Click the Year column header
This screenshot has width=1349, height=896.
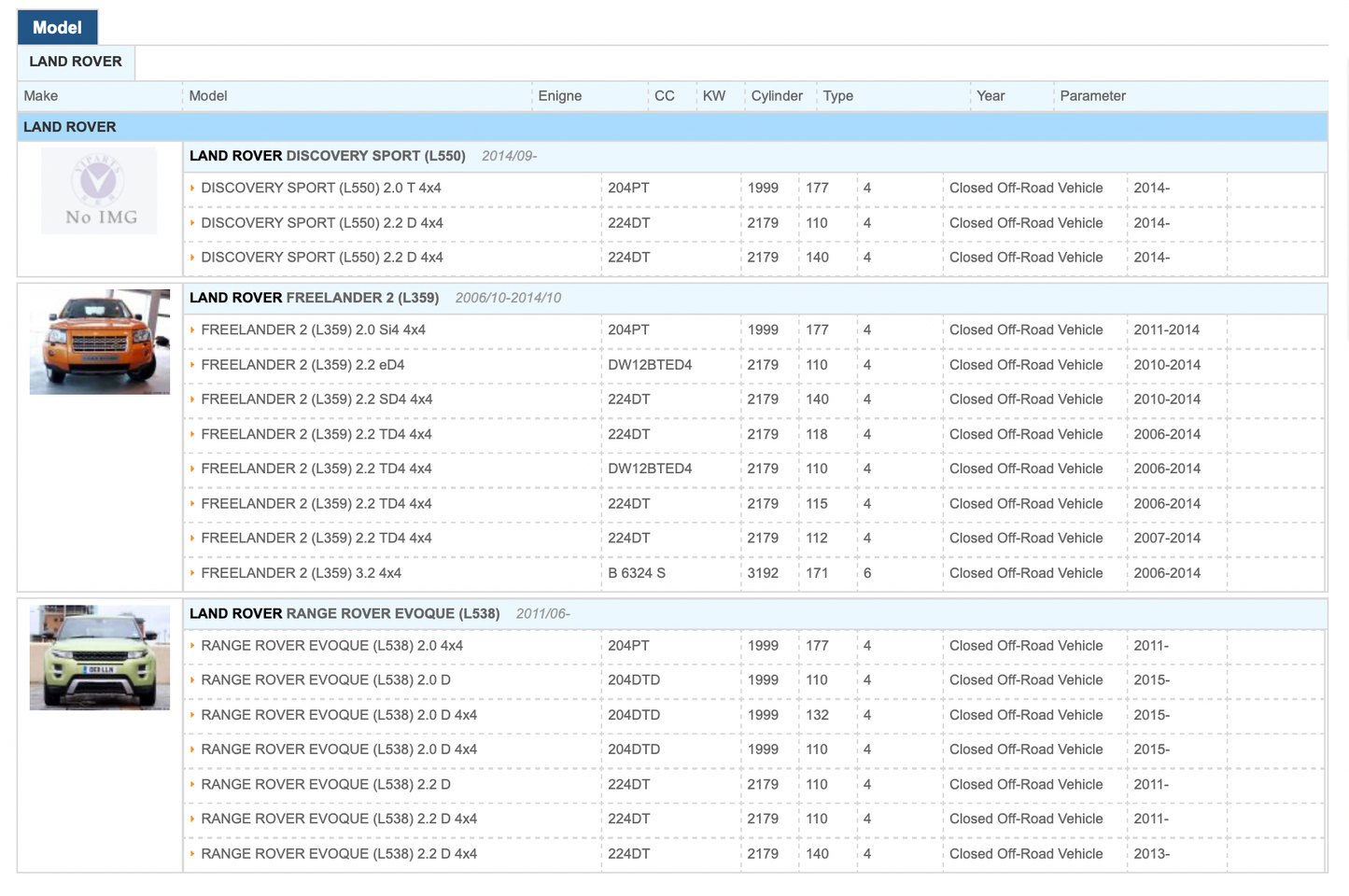coord(991,96)
